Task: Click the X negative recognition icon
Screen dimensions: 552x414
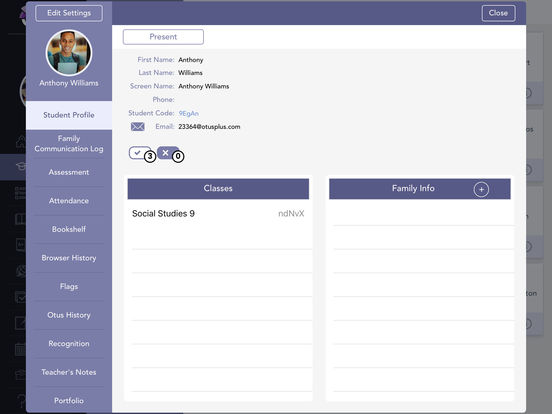Action: 166,153
